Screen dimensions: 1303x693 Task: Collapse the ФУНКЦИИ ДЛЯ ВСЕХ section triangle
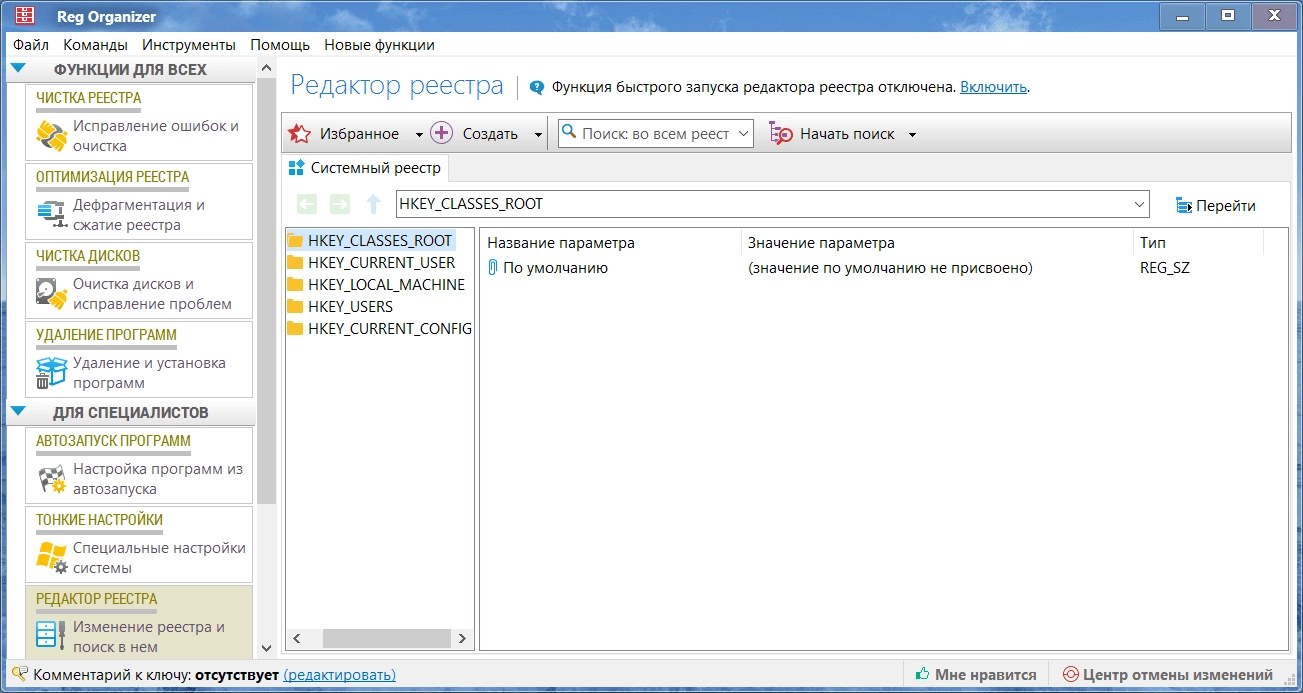click(x=17, y=69)
